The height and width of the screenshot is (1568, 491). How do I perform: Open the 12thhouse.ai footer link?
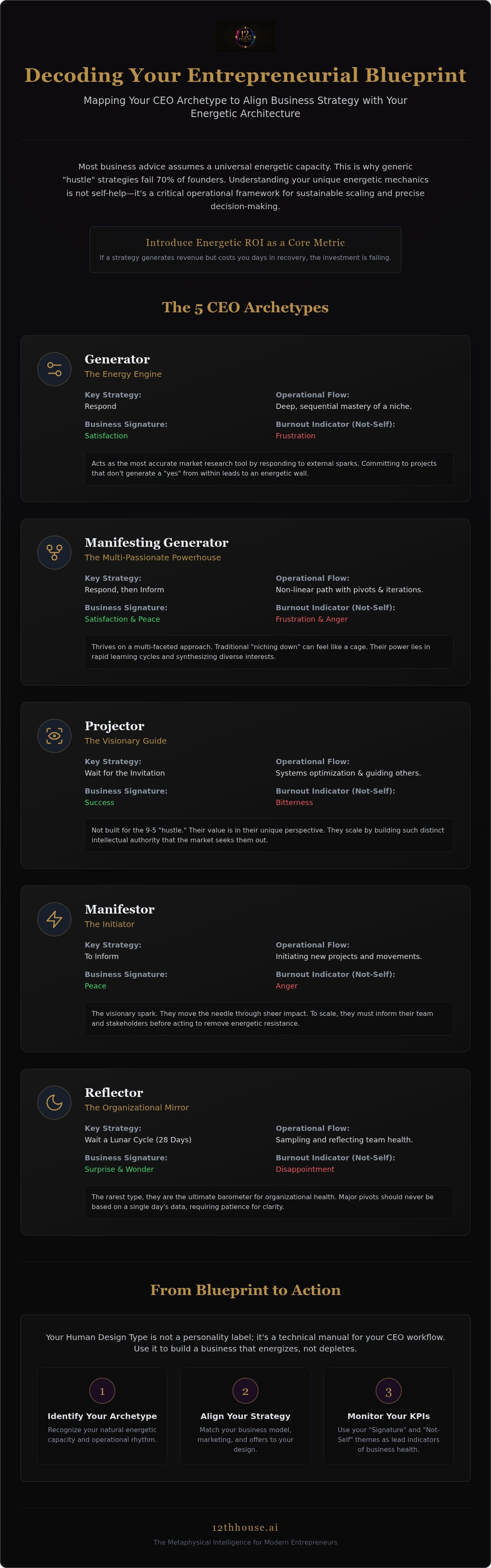pos(245,1527)
